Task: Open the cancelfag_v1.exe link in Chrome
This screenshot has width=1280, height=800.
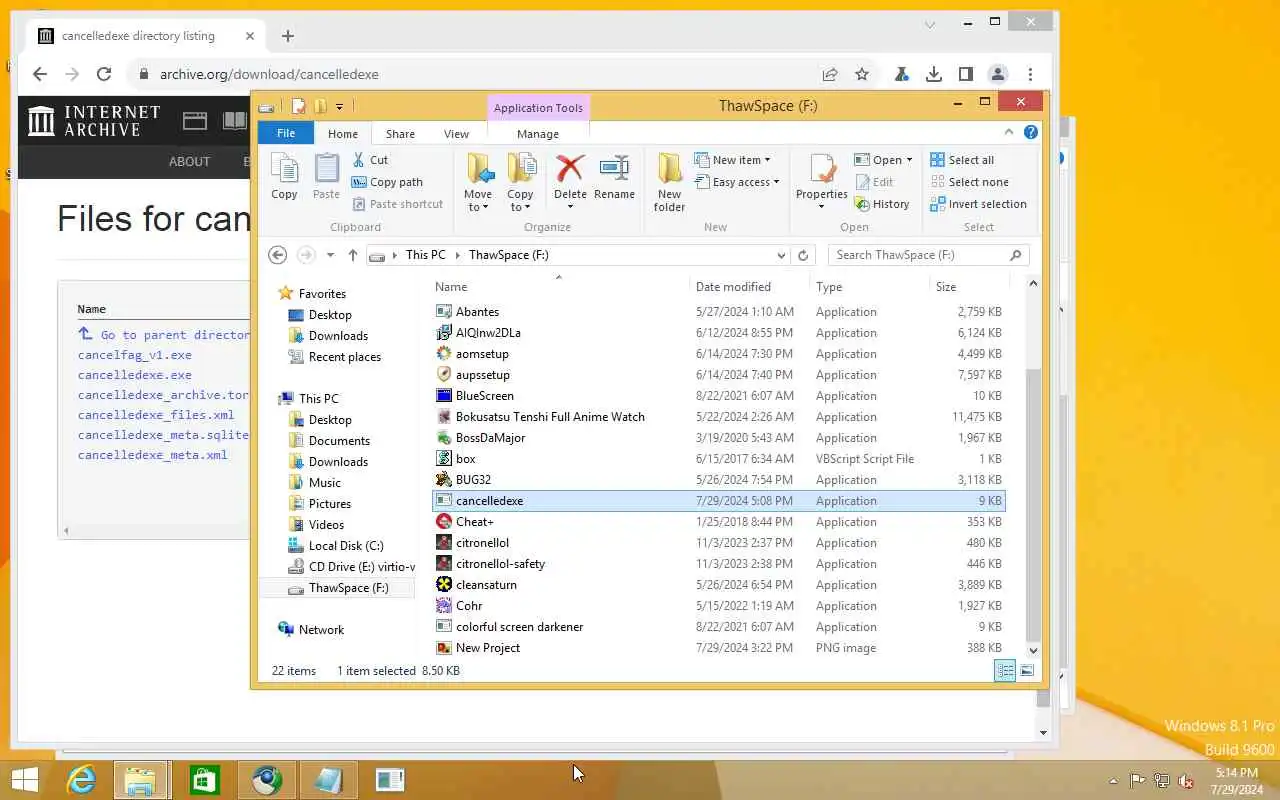Action: [x=135, y=355]
